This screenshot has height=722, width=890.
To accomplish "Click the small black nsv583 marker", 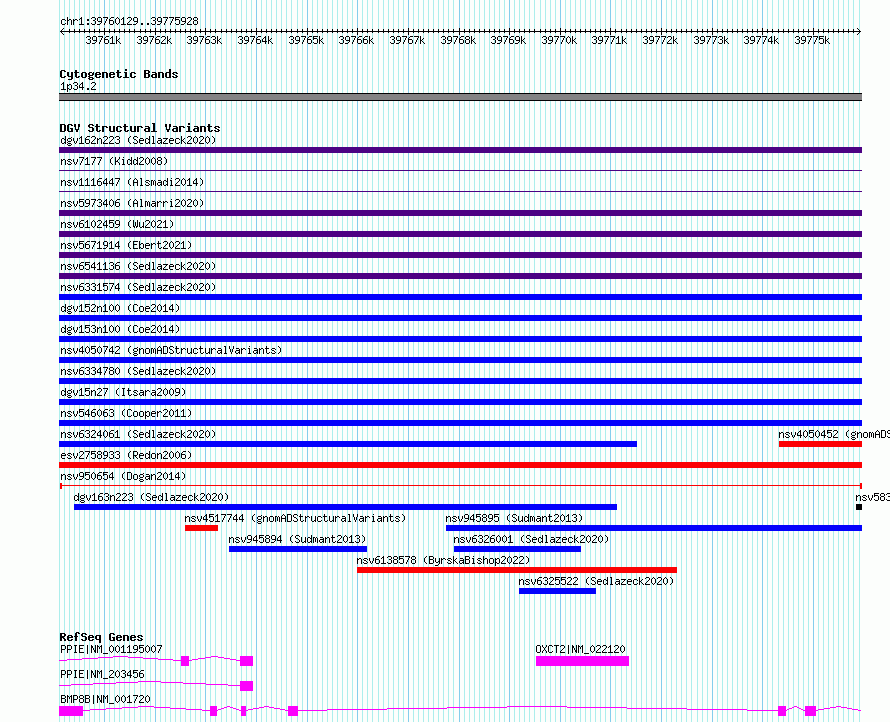I will click(x=859, y=507).
